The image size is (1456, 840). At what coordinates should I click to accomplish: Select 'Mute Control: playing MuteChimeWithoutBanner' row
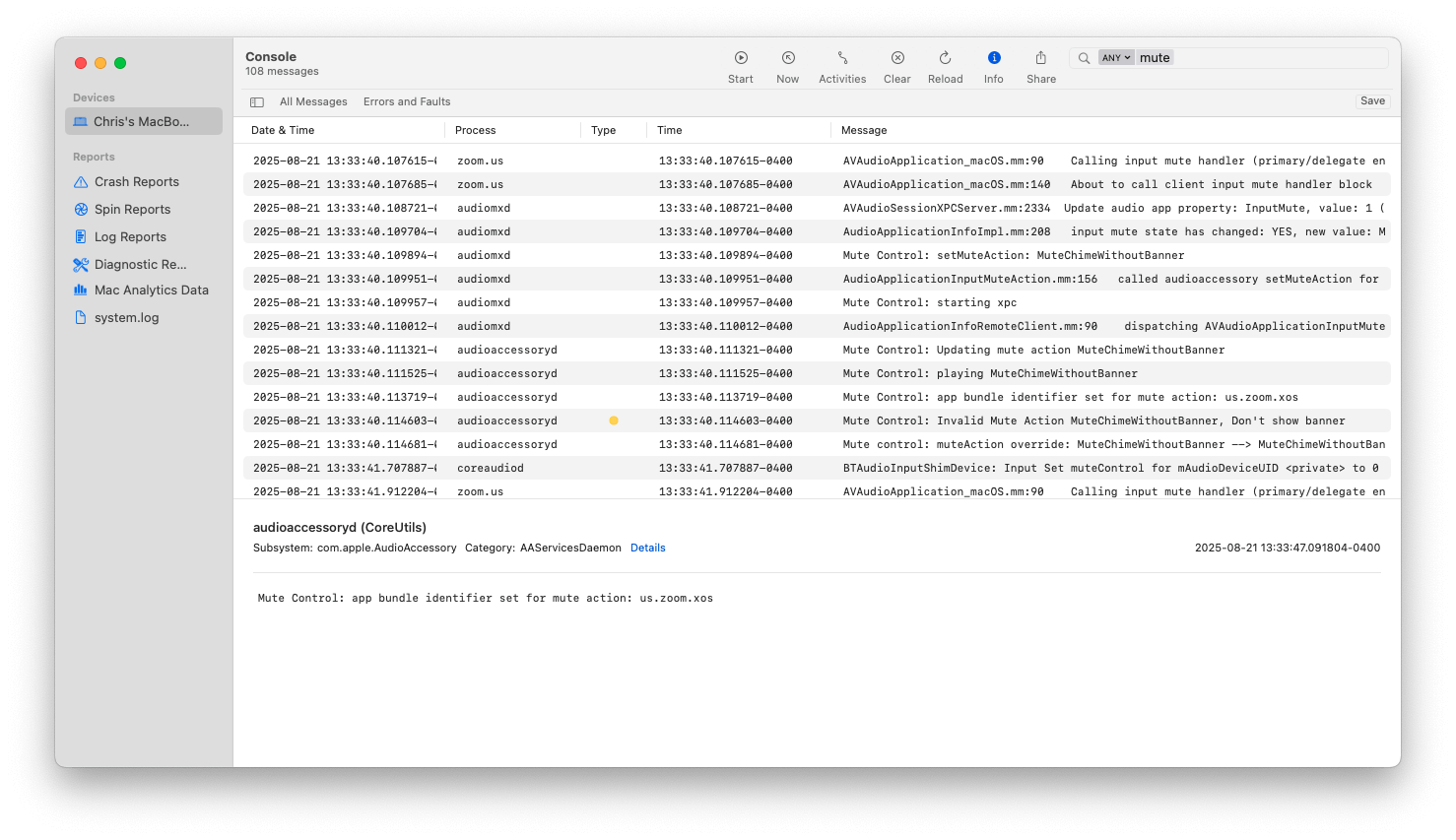[817, 373]
